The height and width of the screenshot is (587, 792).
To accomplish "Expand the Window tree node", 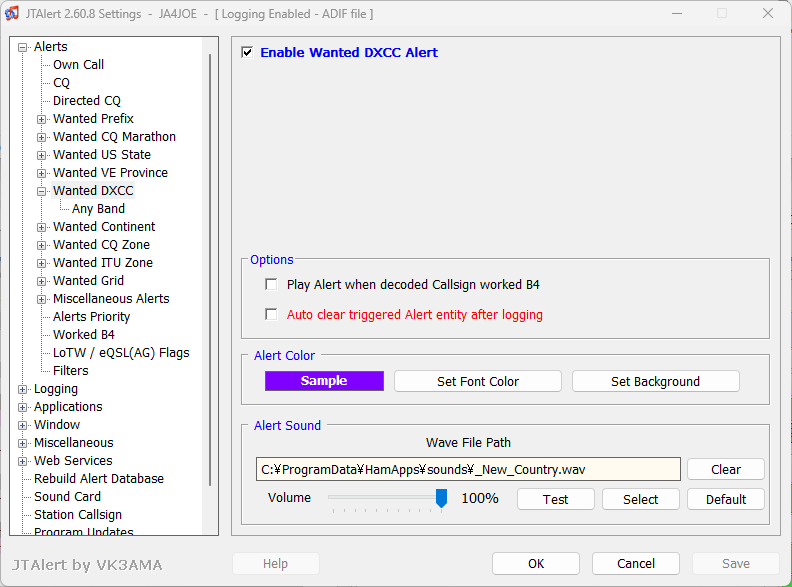I will 22,425.
